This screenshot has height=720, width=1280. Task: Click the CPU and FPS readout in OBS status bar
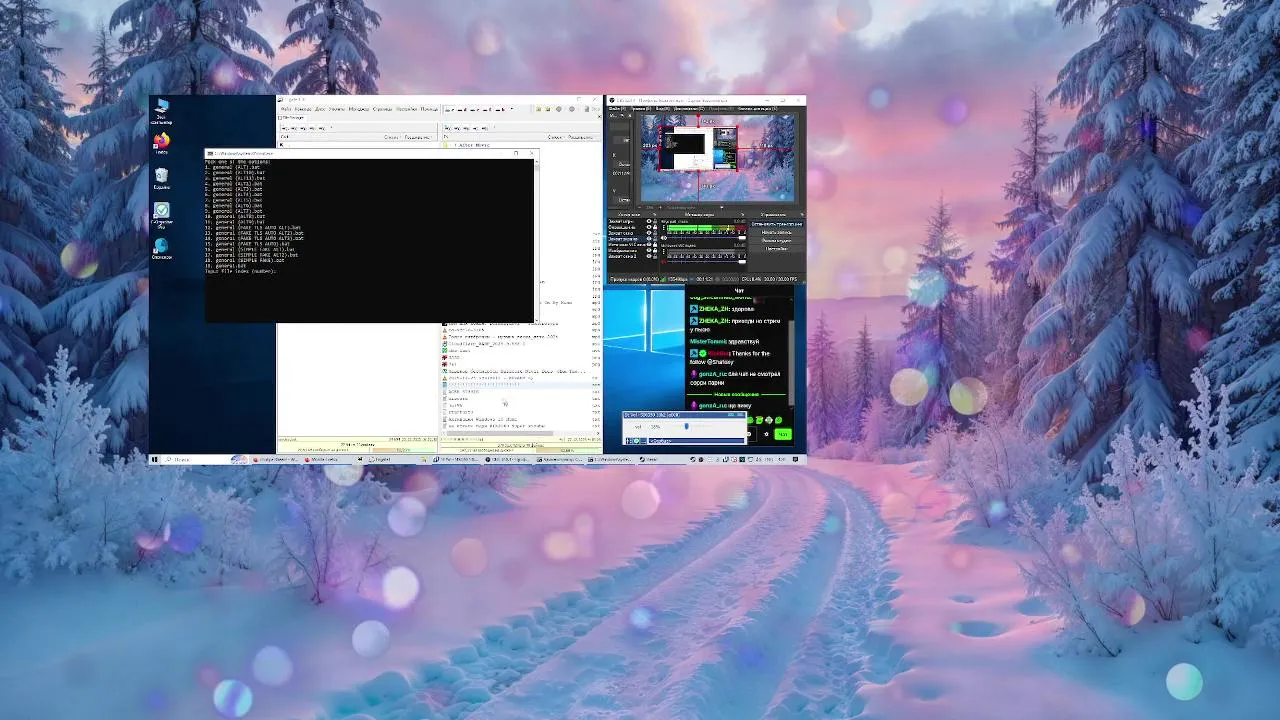tap(769, 279)
